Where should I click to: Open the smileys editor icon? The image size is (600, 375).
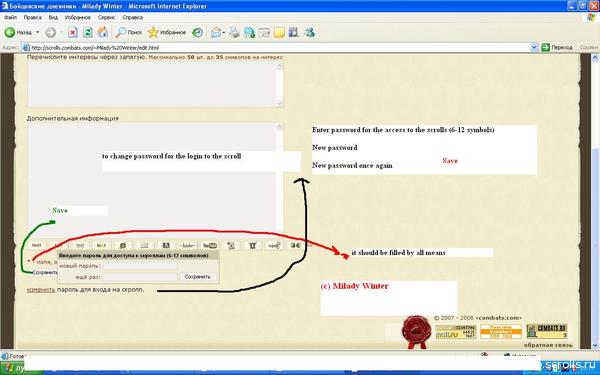pos(295,245)
